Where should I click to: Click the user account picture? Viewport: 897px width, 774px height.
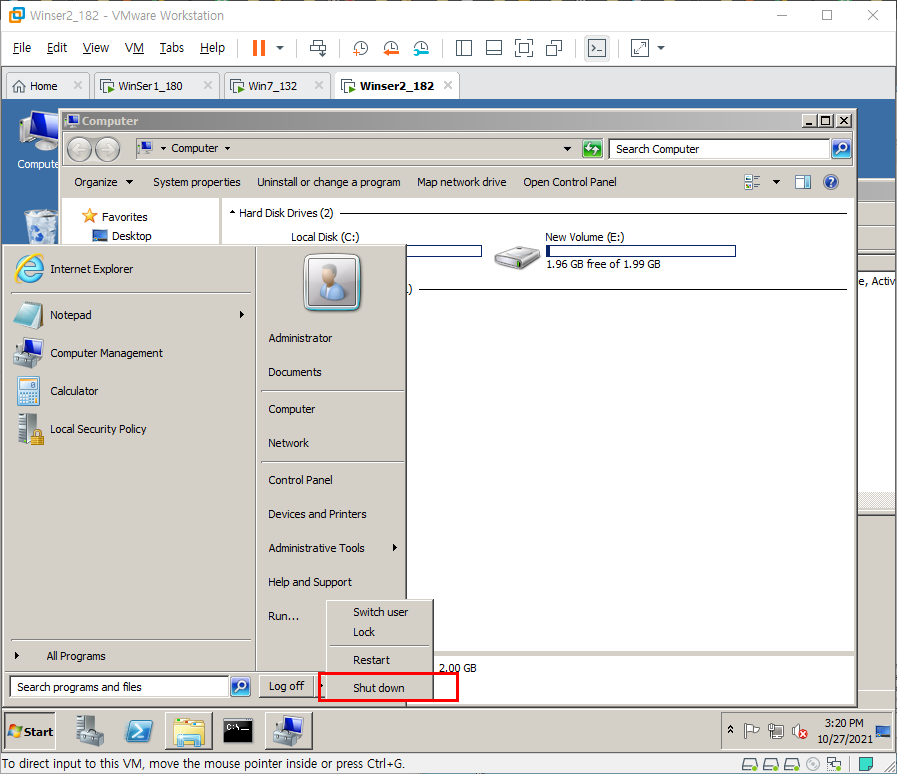coord(332,283)
